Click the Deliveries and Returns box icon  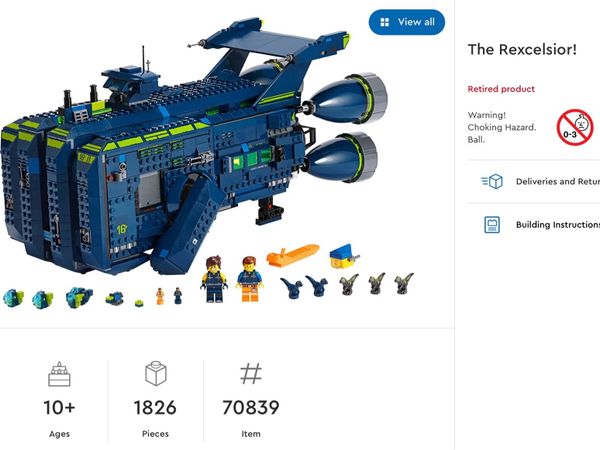pos(492,181)
